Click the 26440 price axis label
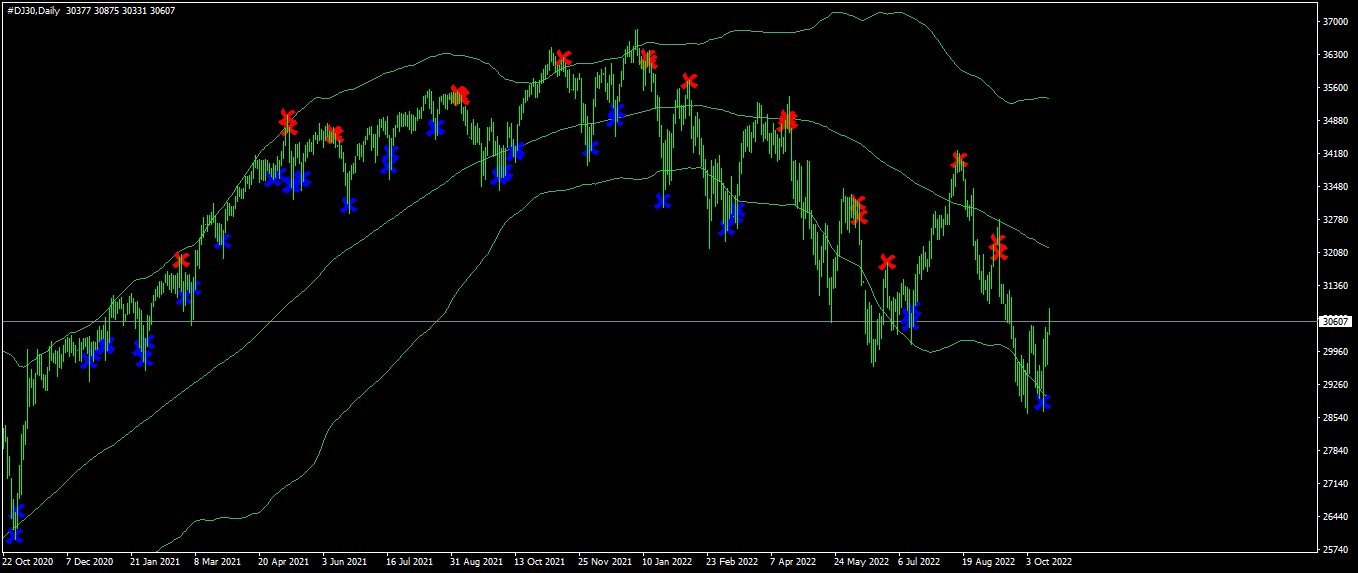Image resolution: width=1358 pixels, height=573 pixels. point(1335,516)
